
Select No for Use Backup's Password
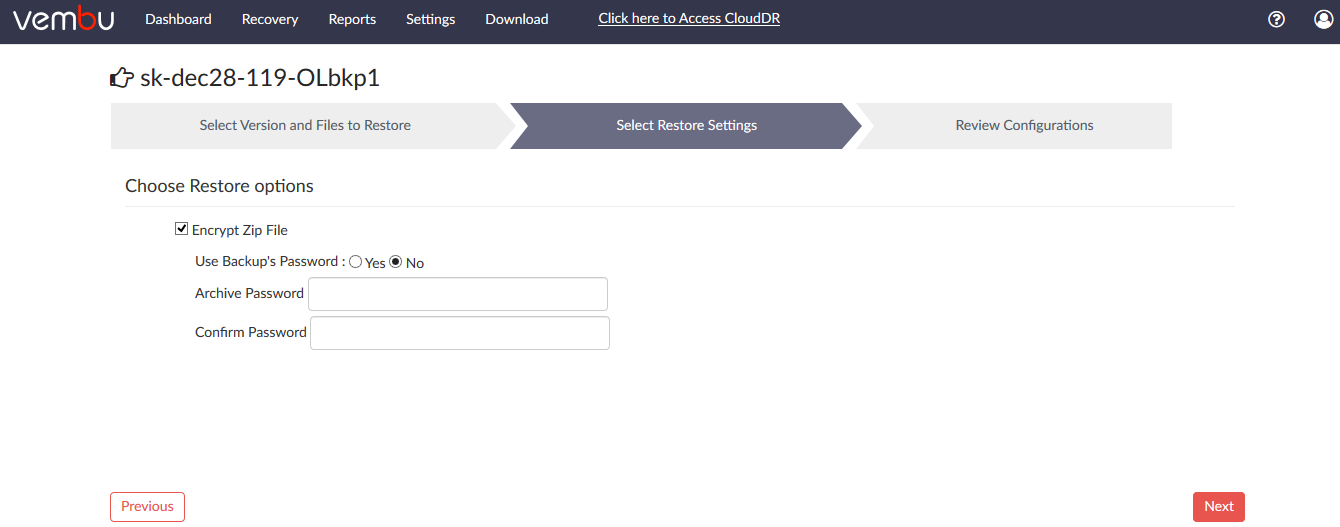396,262
